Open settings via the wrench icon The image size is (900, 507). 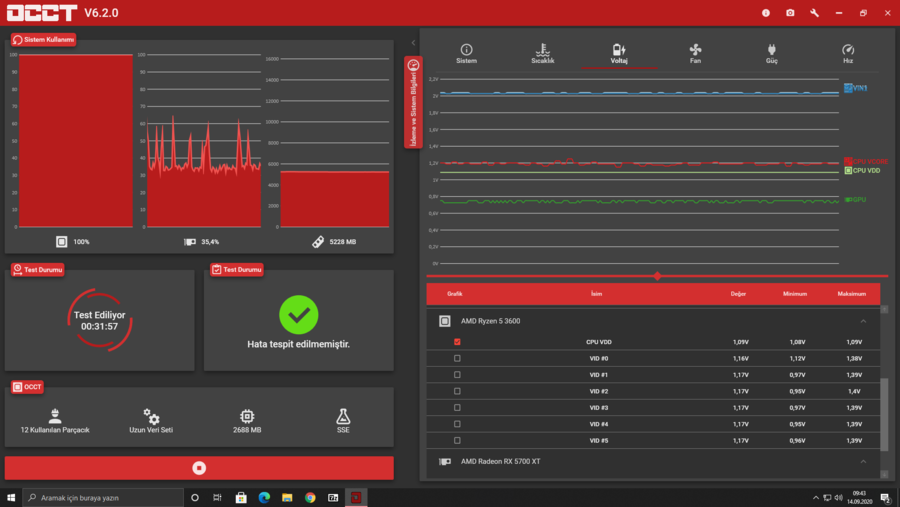click(814, 13)
